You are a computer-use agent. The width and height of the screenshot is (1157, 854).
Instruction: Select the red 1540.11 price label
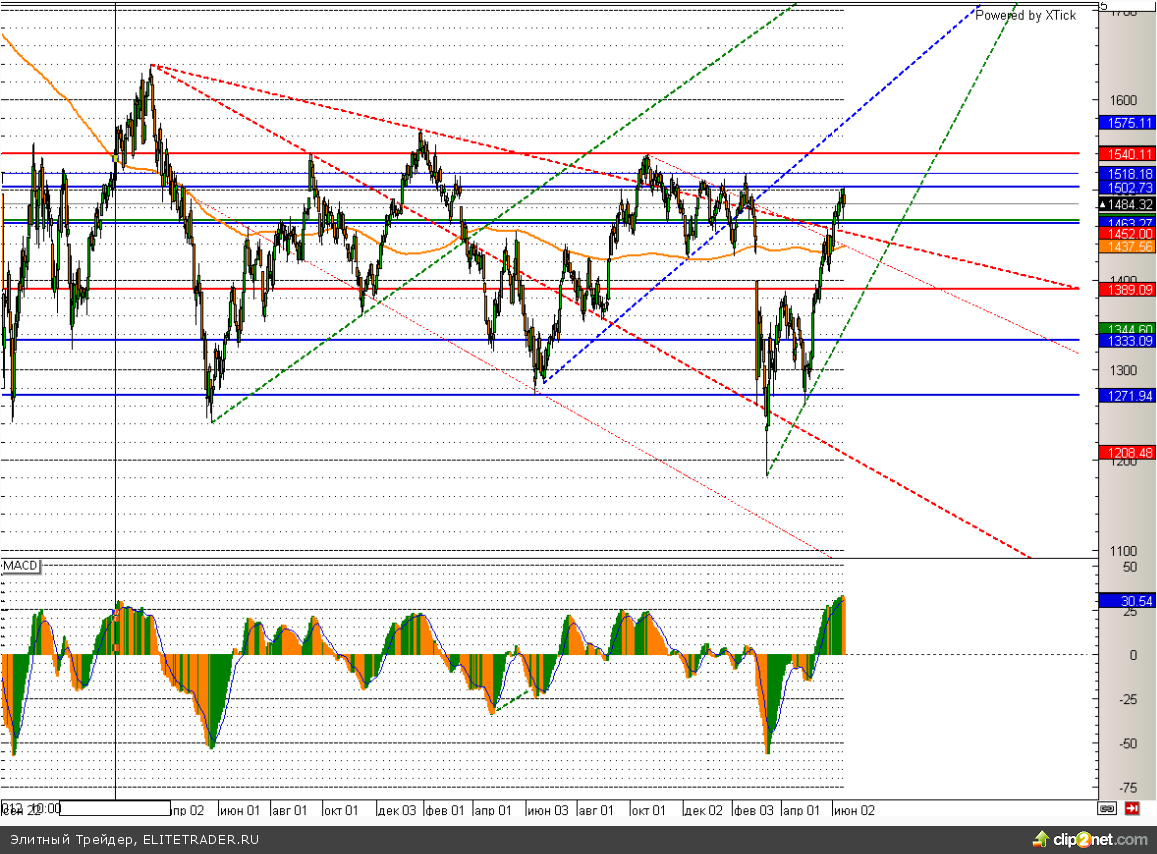[1127, 154]
